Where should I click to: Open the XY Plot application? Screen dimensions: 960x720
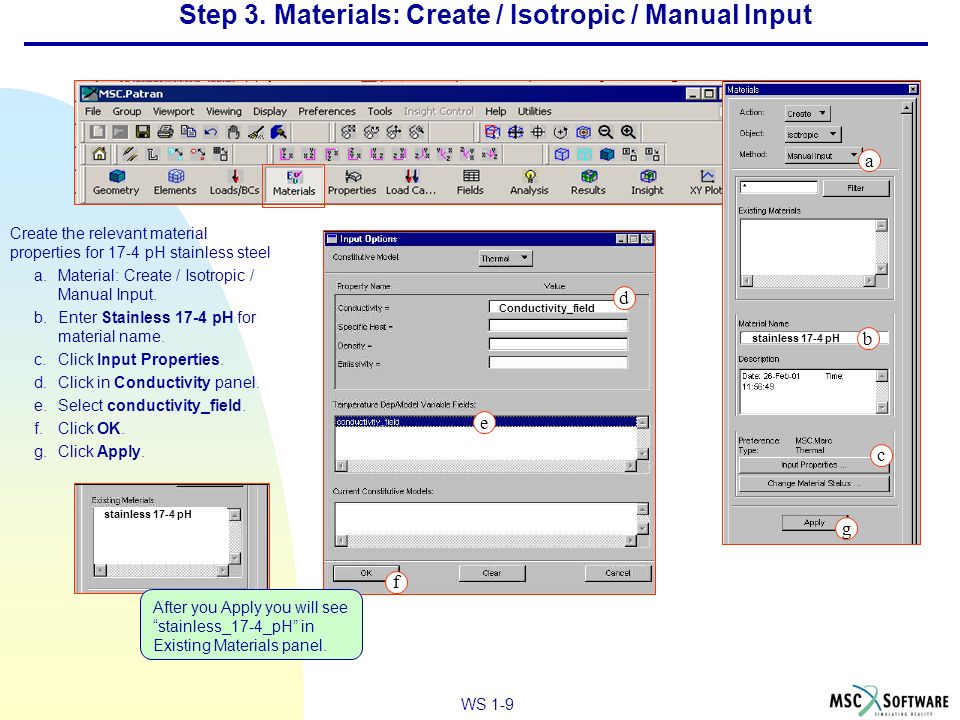click(x=706, y=182)
